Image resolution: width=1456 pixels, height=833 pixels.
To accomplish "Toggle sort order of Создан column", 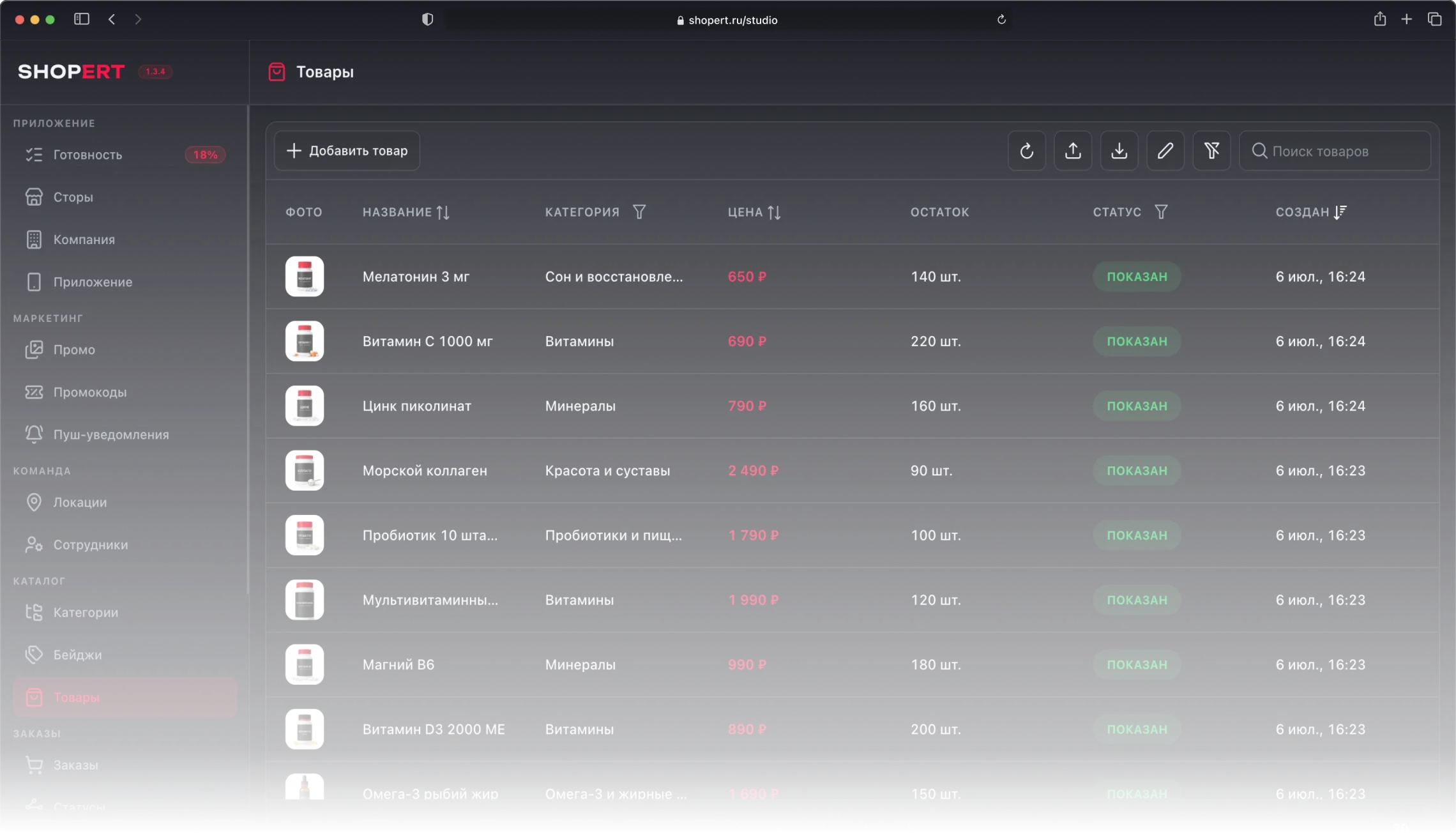I will coord(1340,212).
